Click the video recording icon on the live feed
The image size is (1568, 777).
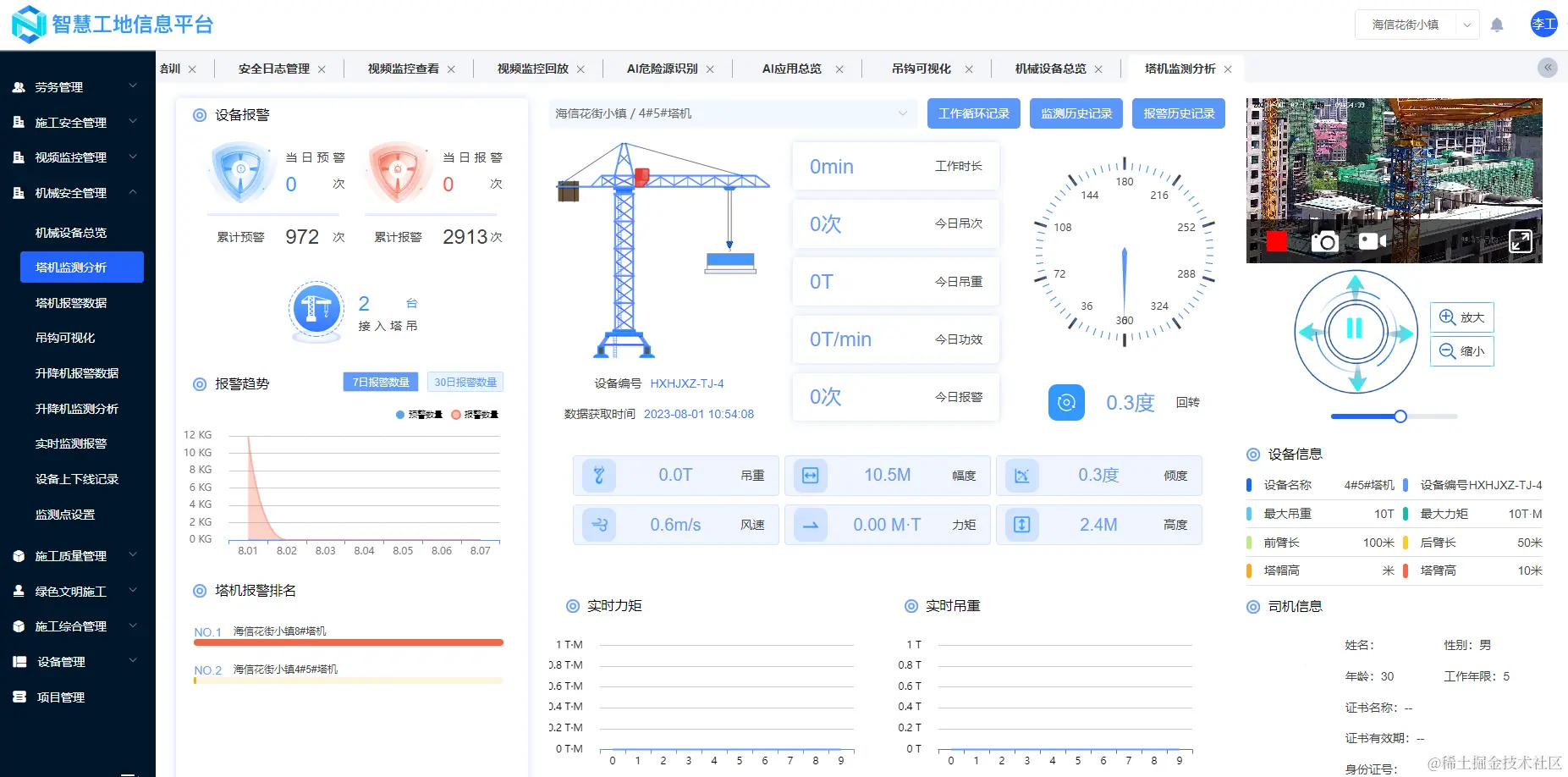1372,241
